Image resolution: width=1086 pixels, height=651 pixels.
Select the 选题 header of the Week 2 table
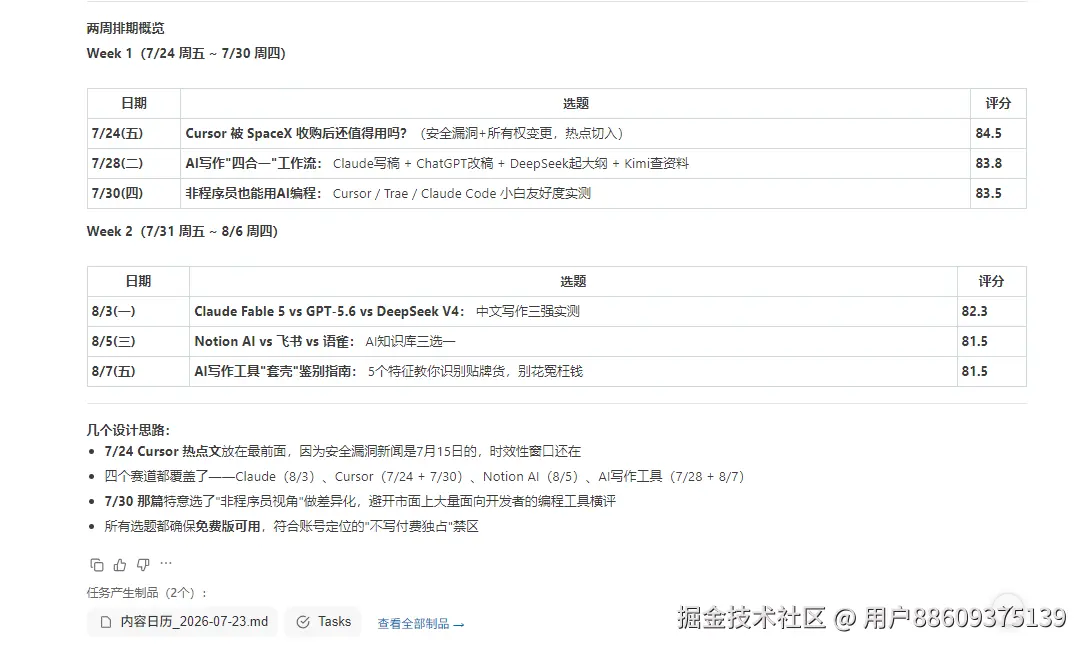pos(573,281)
